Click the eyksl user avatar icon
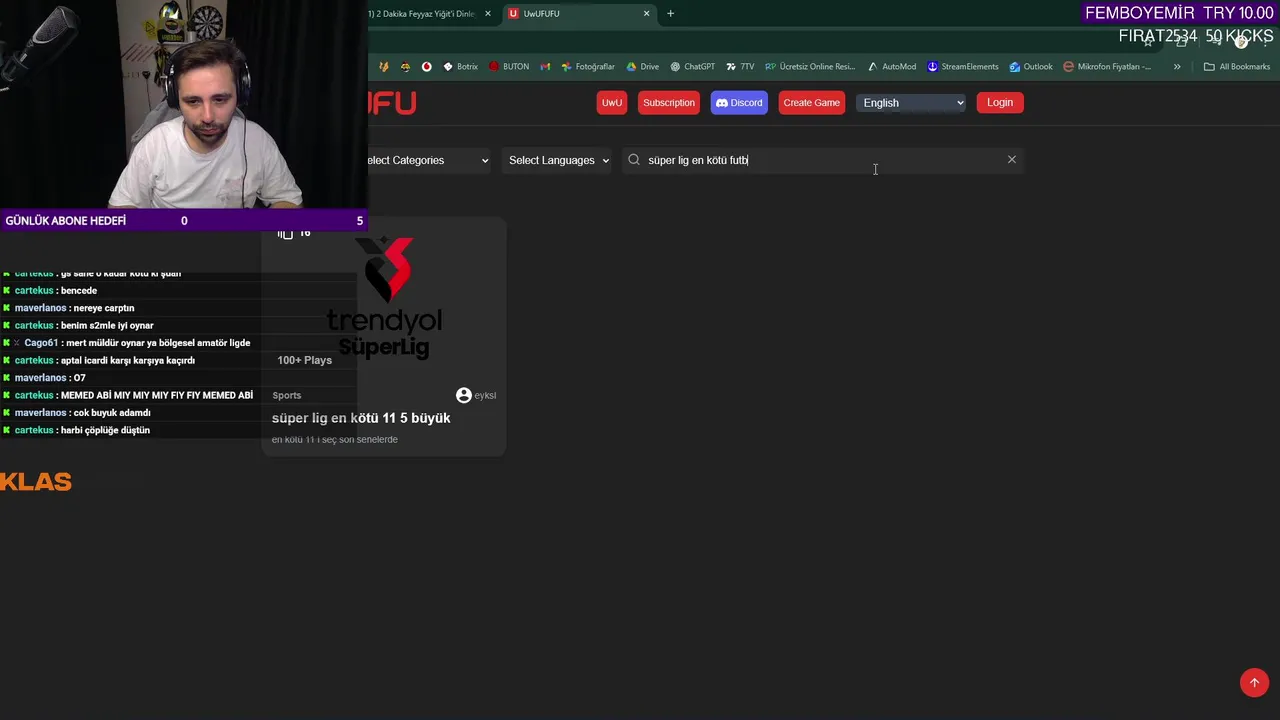This screenshot has height=720, width=1280. (x=464, y=395)
